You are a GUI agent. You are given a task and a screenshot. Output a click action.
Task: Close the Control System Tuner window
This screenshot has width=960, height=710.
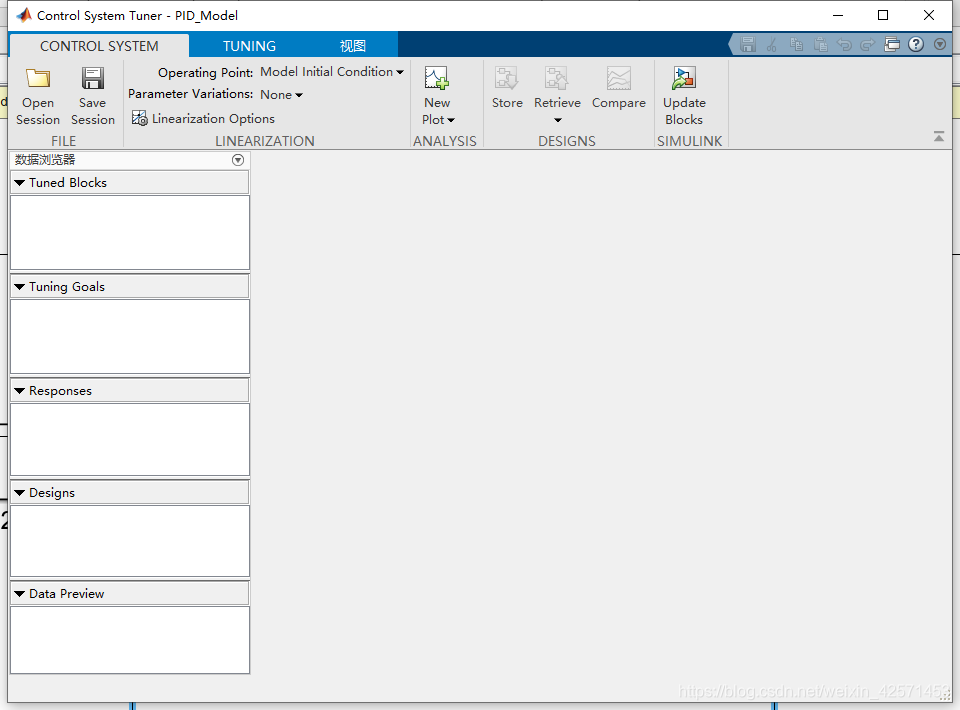[x=929, y=15]
